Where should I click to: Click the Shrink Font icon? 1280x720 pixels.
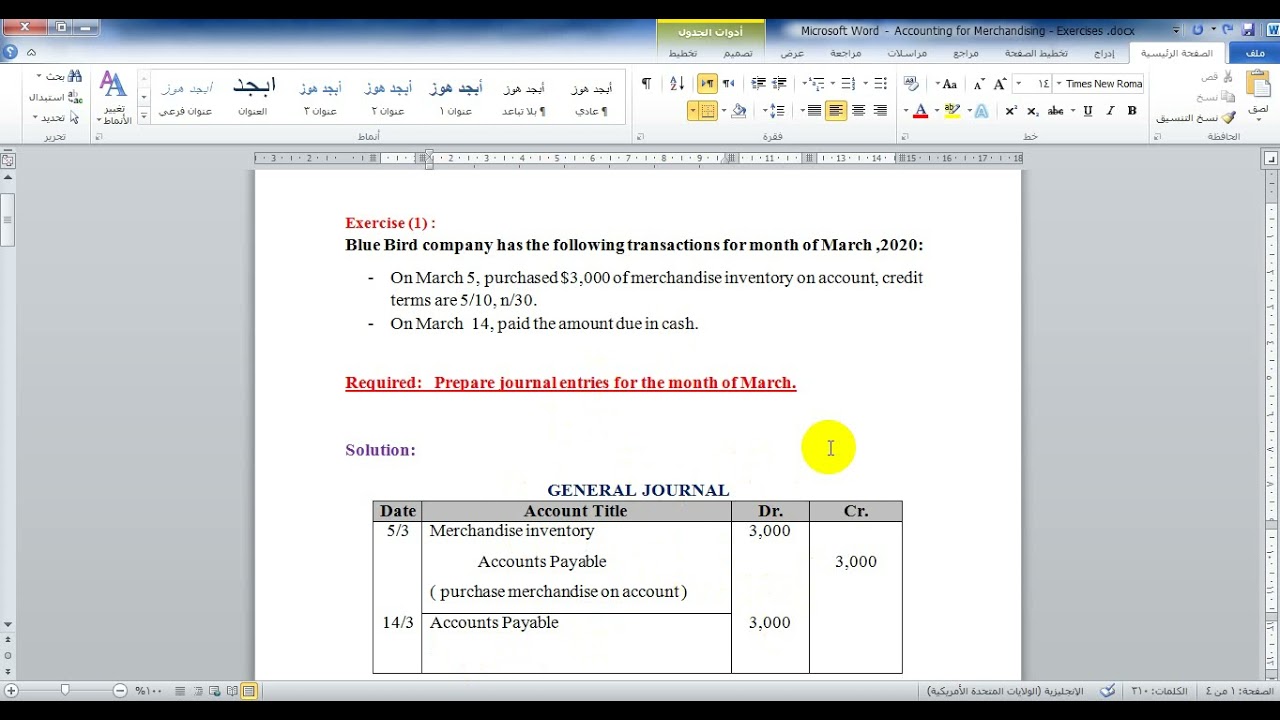[979, 84]
